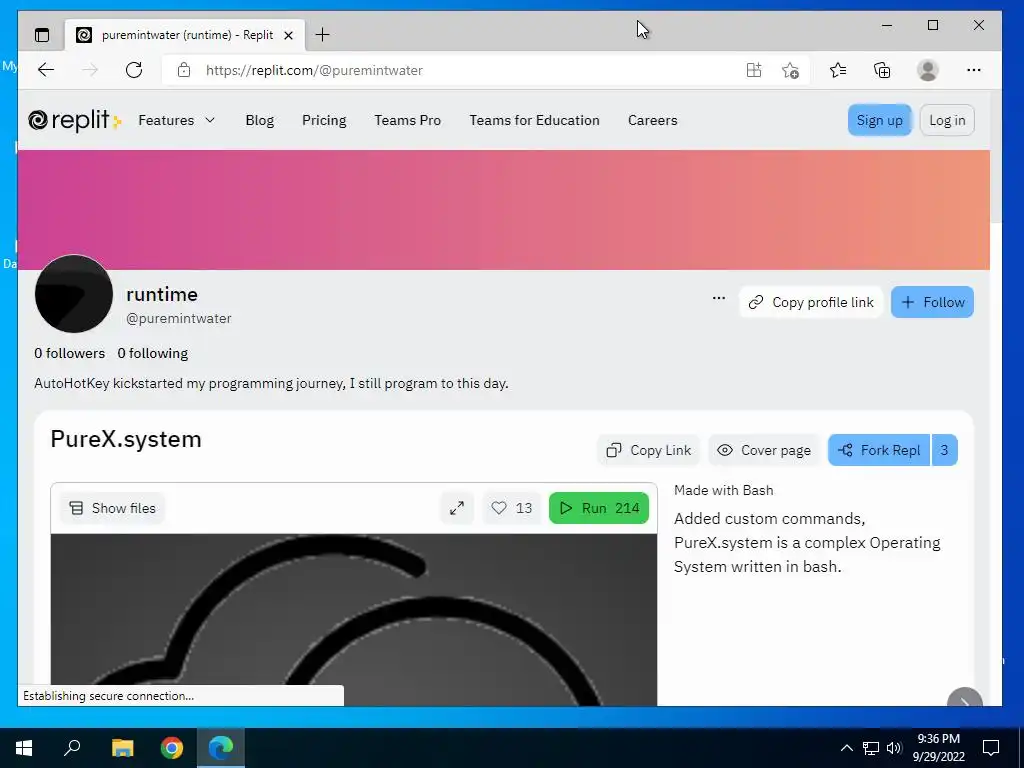This screenshot has width=1024, height=768.
Task: Click the taskbar clock and date
Action: click(938, 748)
